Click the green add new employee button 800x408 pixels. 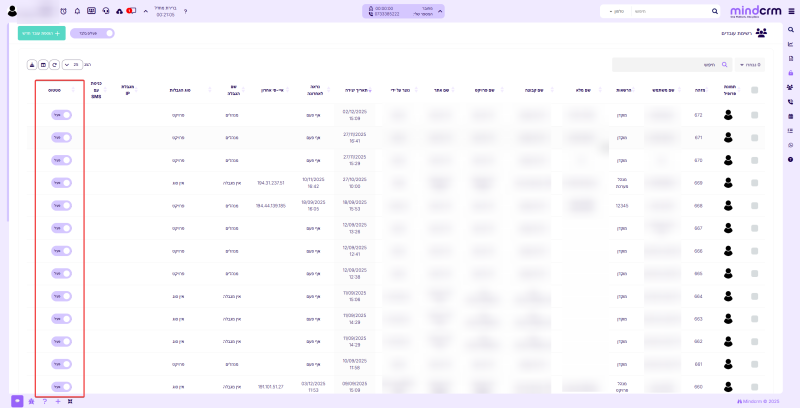pos(41,33)
